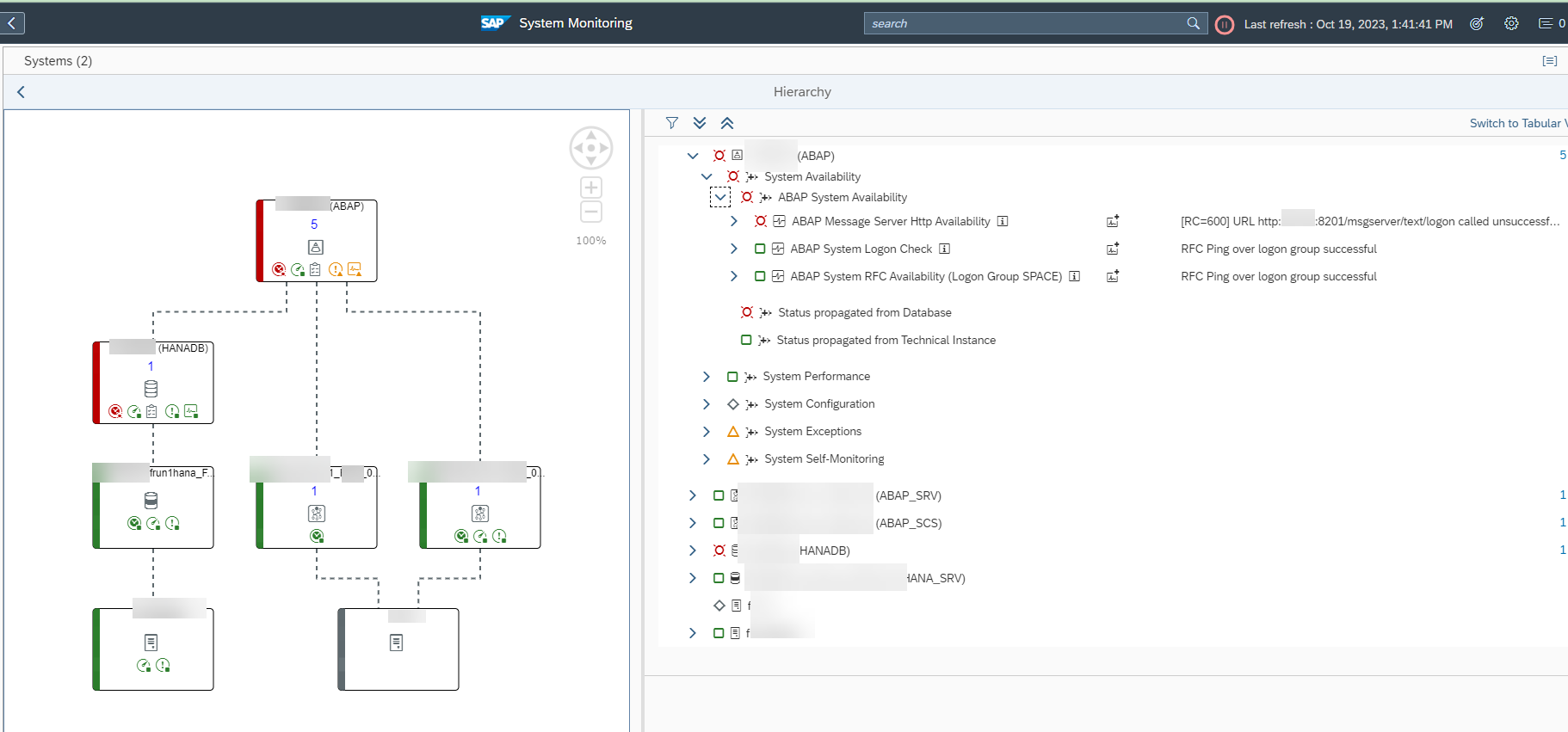This screenshot has width=1568, height=732.
Task: Expand the HANA_SRV tree row
Action: click(x=693, y=578)
